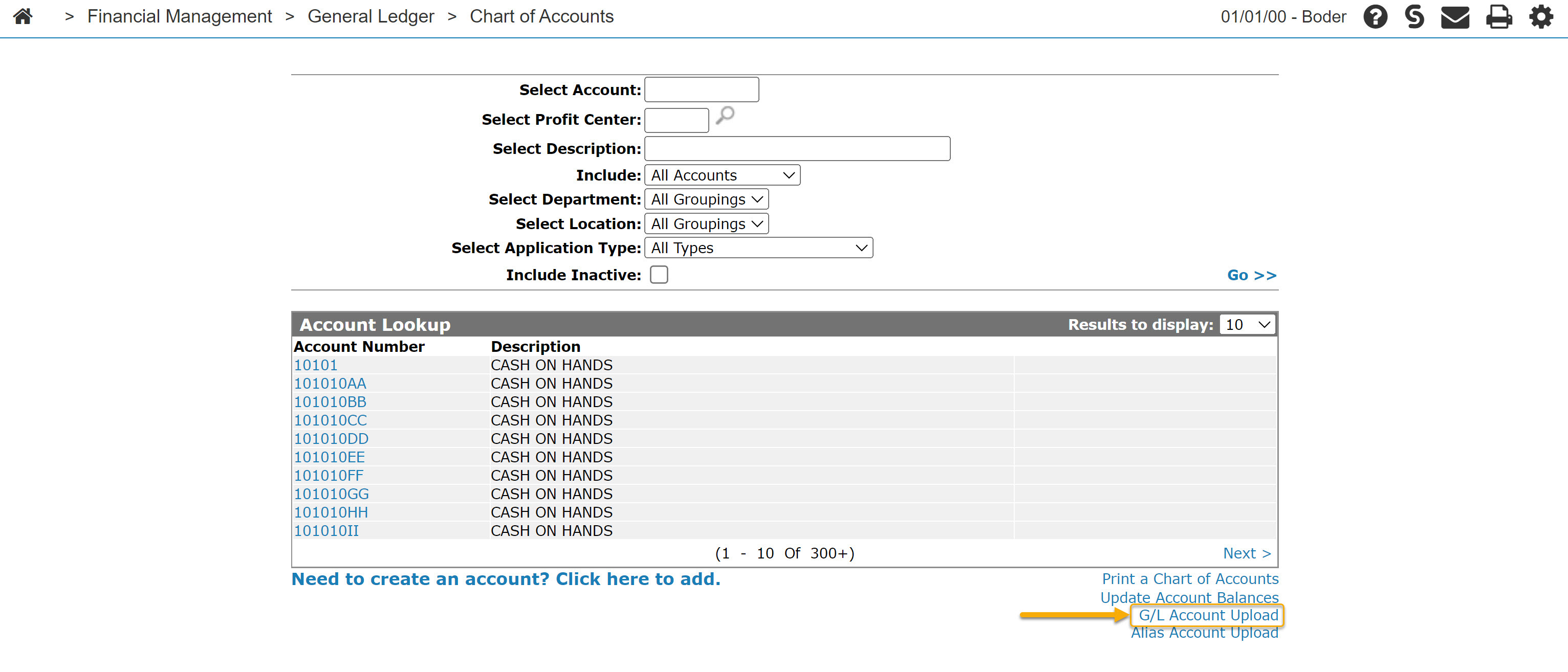Image resolution: width=1568 pixels, height=672 pixels.
Task: Navigate to Financial Management breadcrumb
Action: point(180,16)
